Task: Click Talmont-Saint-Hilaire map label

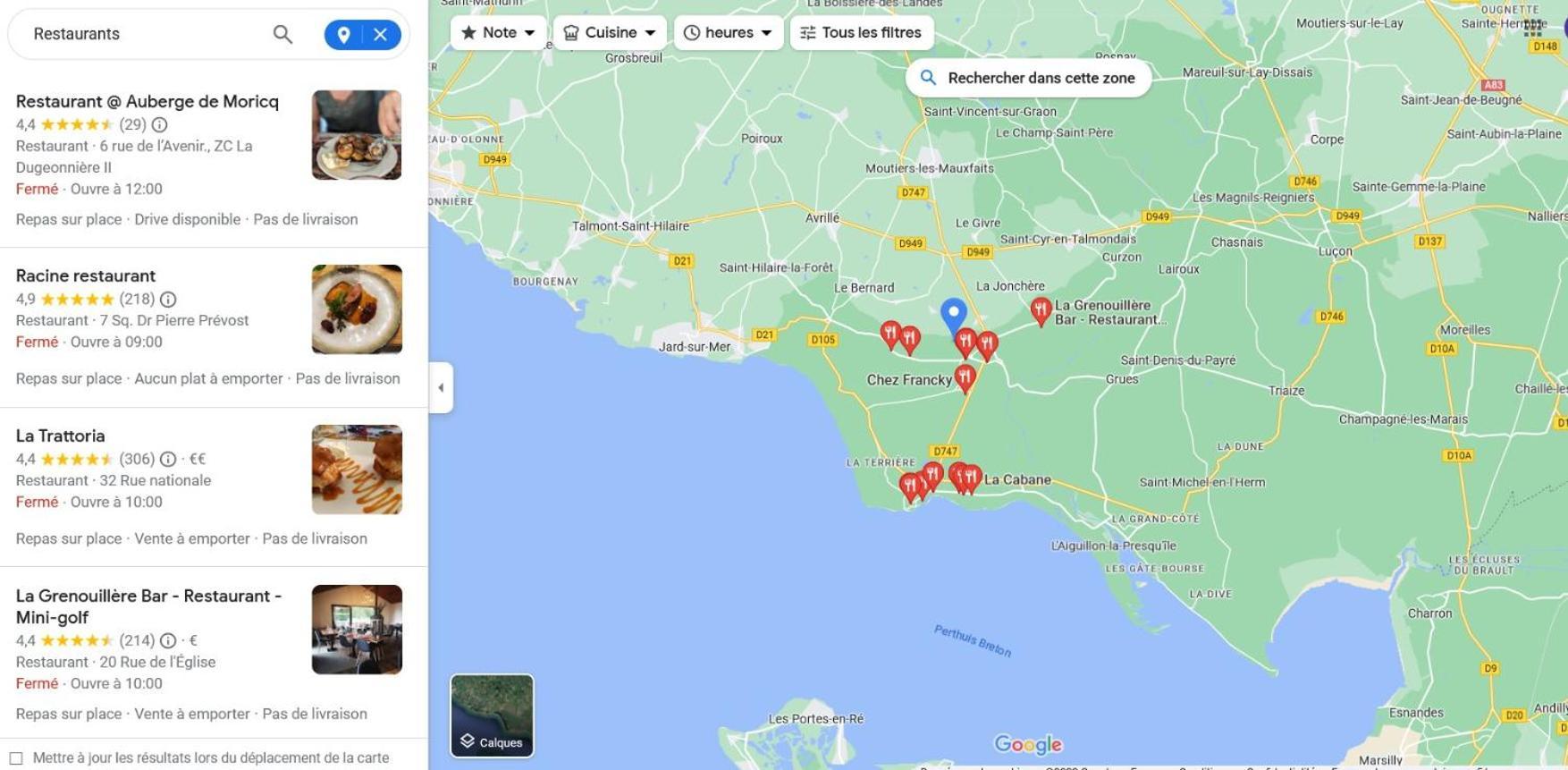Action: (x=630, y=226)
